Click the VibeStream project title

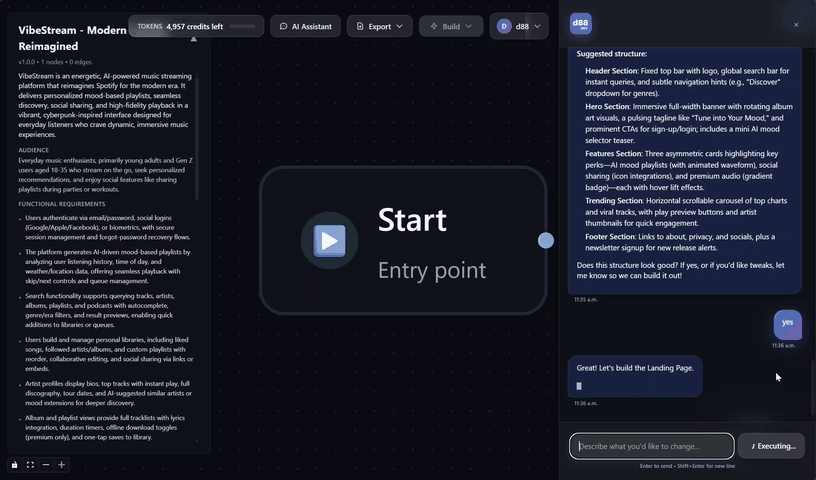click(72, 38)
